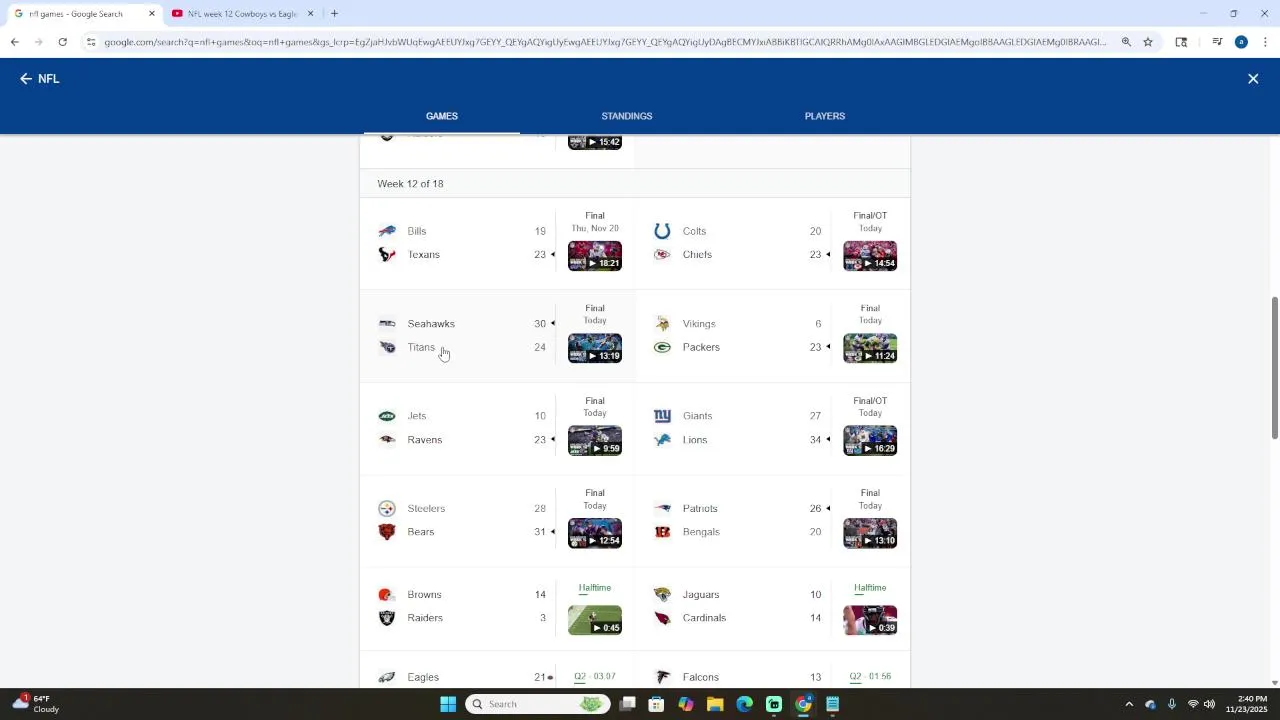The width and height of the screenshot is (1280, 720).
Task: Open the Eagles team name
Action: (x=423, y=677)
